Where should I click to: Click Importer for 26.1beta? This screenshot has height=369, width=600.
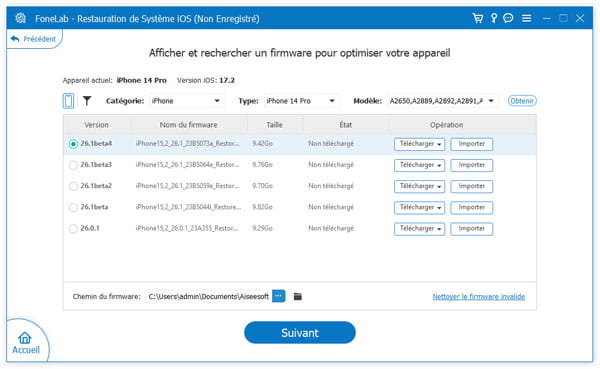(471, 207)
